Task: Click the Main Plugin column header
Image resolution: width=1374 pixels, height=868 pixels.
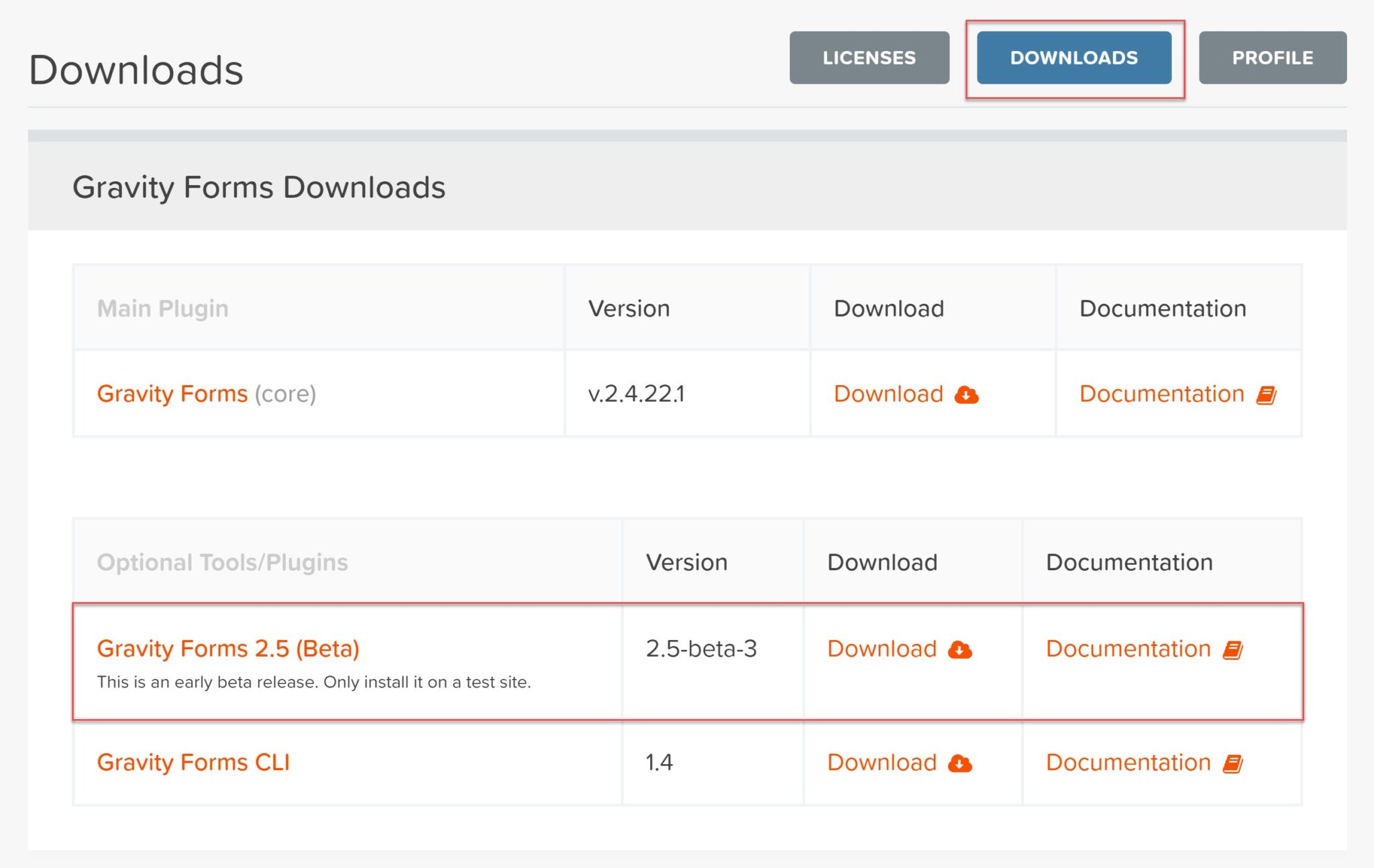Action: pos(163,309)
